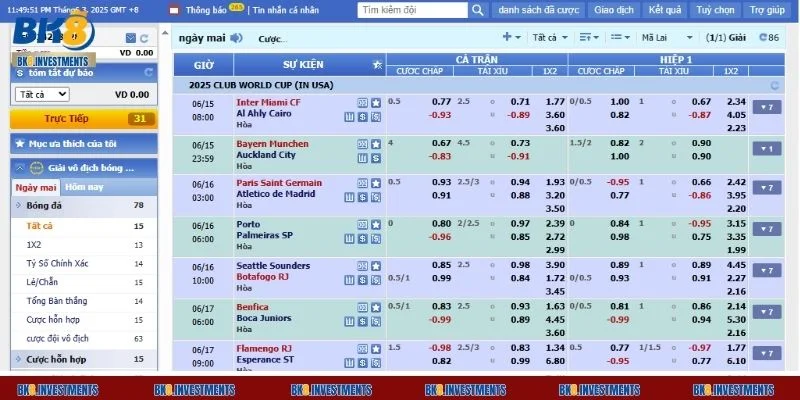The width and height of the screenshot is (800, 400).
Task: Click Cược hỗn hợp 15 in sidebar bottom
Action: point(84,359)
